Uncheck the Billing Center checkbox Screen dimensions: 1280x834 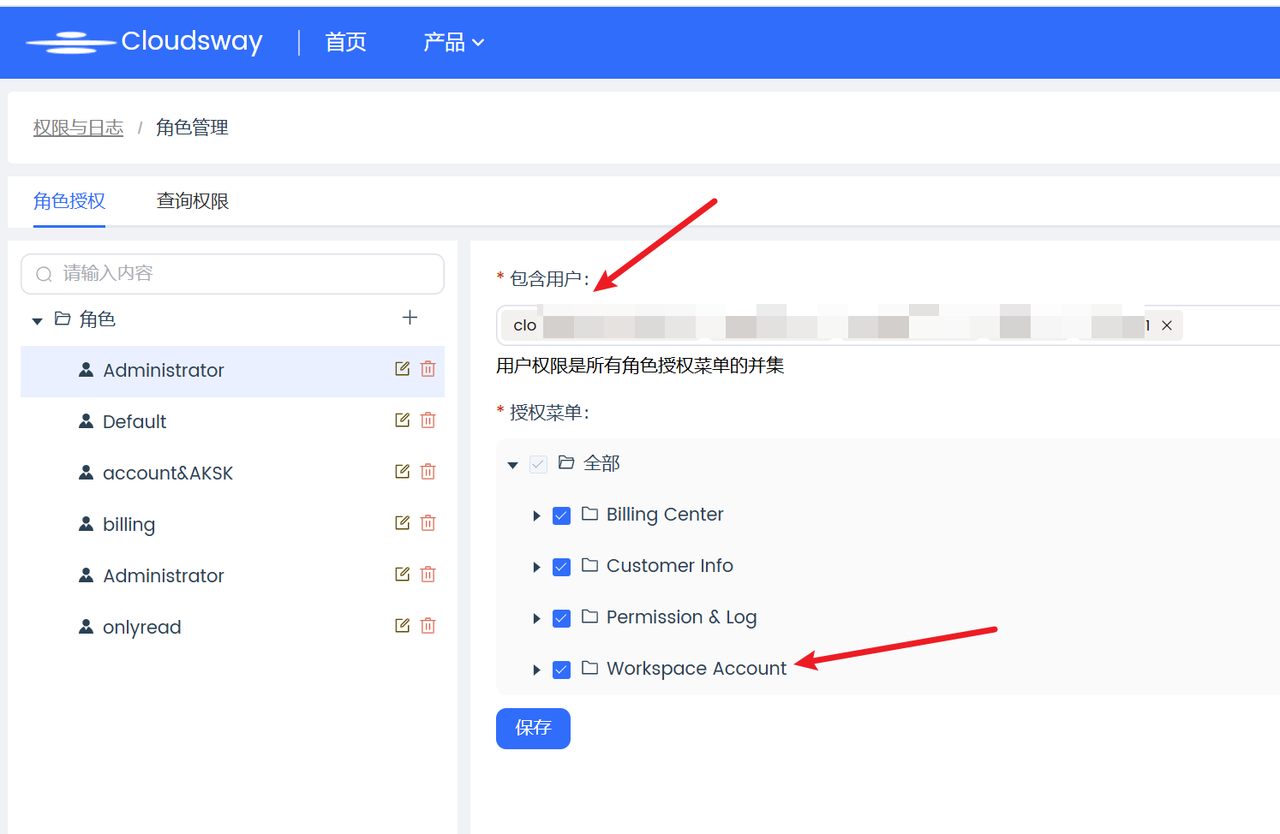pyautogui.click(x=562, y=516)
